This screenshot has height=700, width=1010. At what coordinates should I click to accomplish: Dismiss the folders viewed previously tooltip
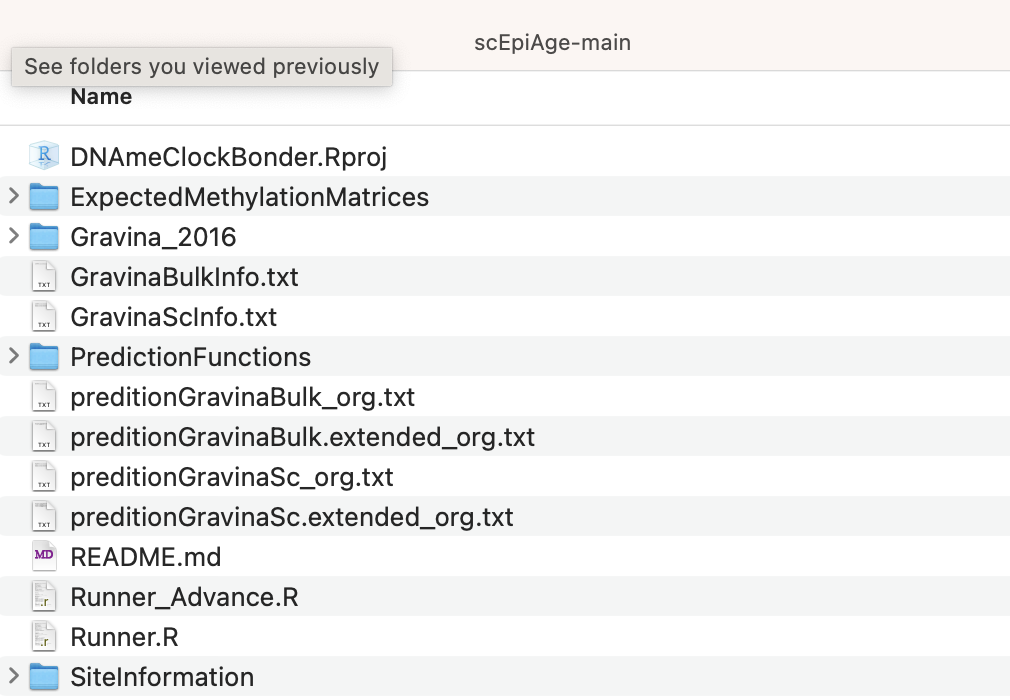point(202,67)
